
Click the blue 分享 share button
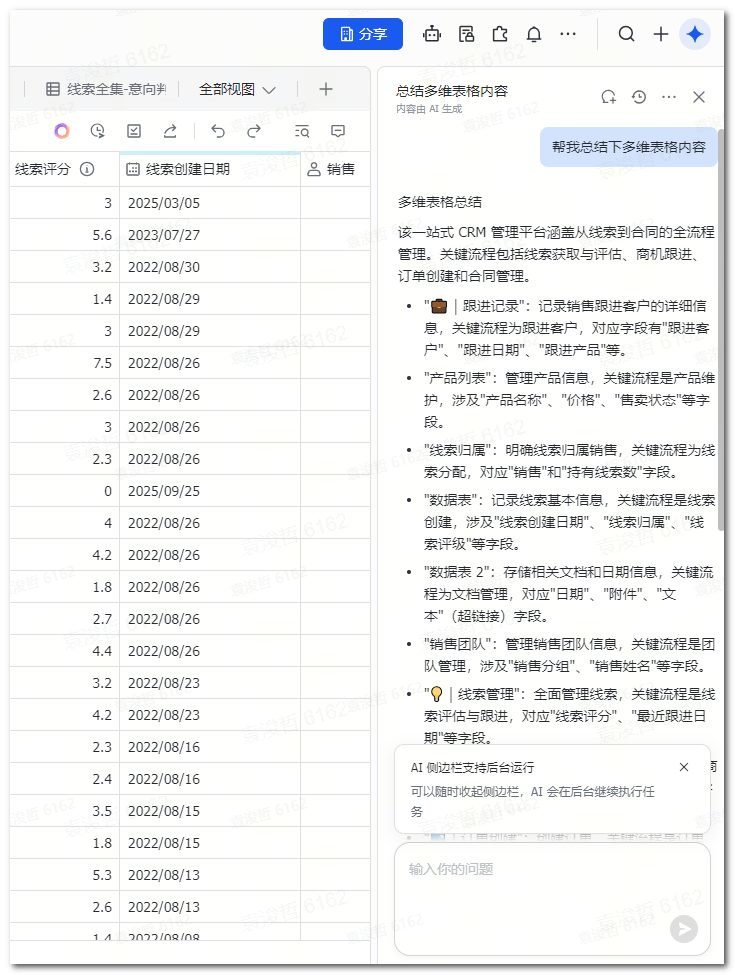(x=363, y=34)
